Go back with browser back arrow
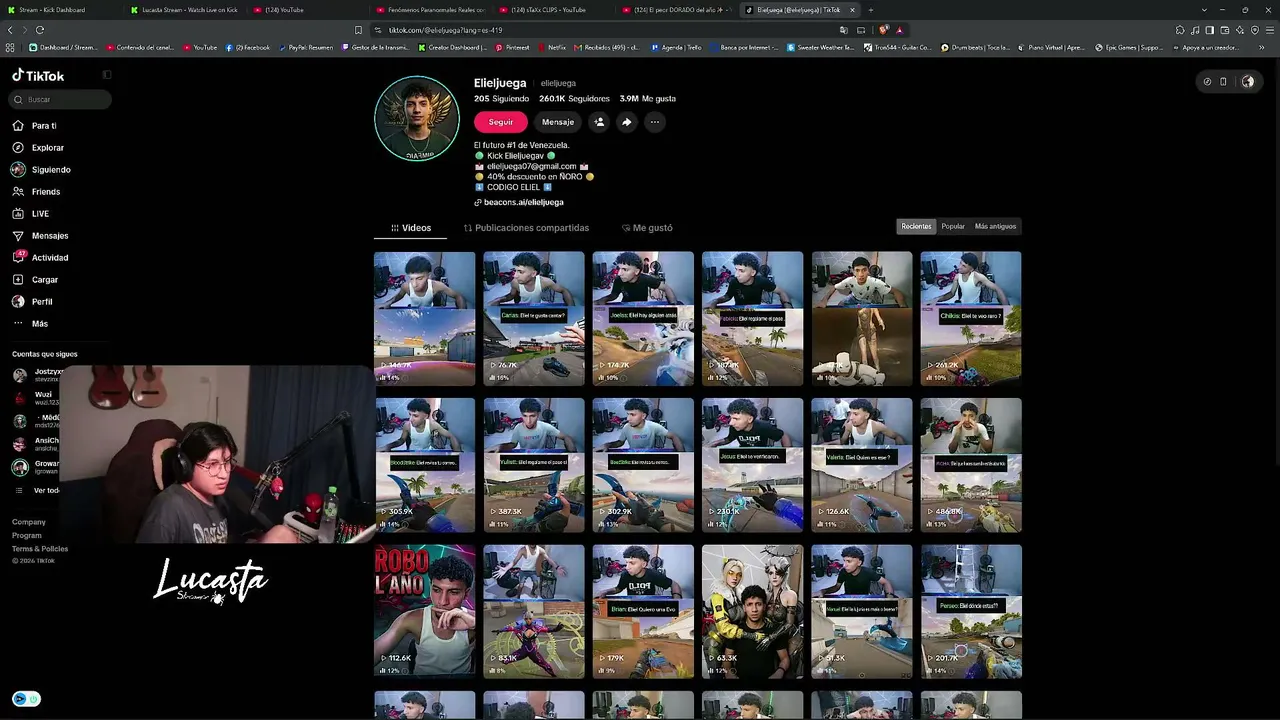Image resolution: width=1280 pixels, height=720 pixels. click(11, 30)
